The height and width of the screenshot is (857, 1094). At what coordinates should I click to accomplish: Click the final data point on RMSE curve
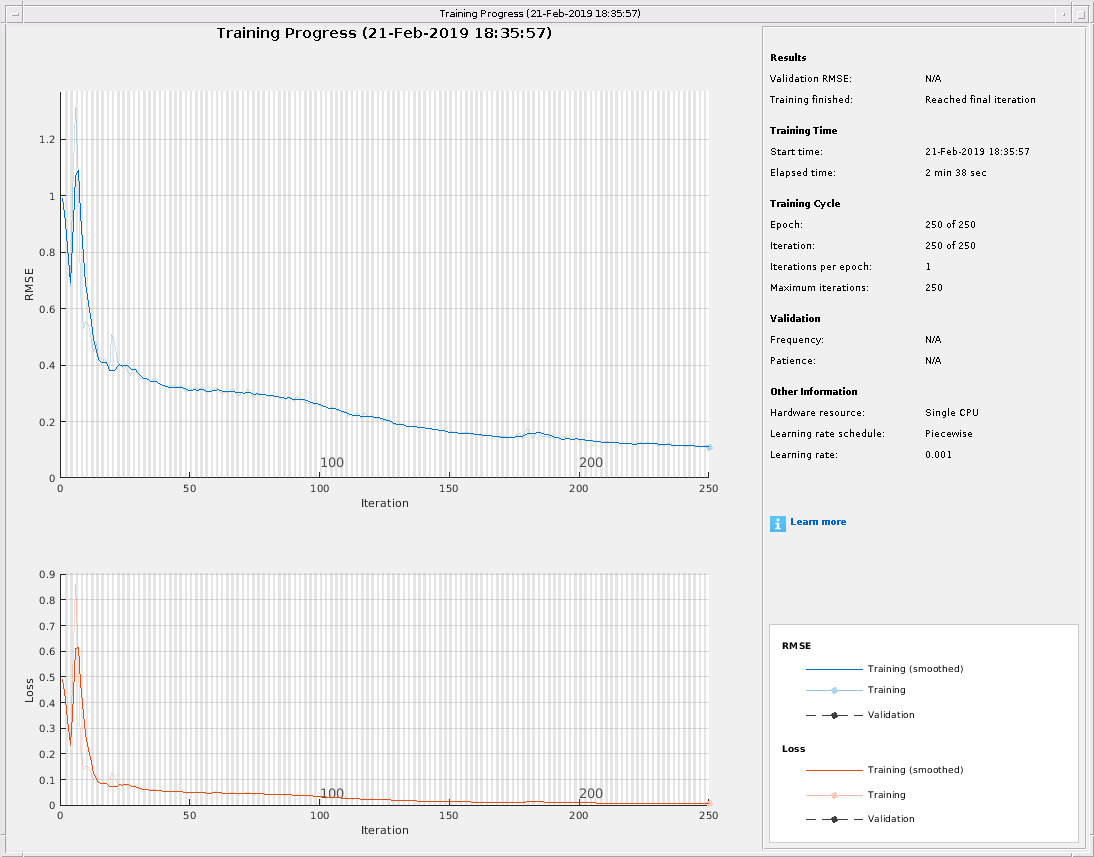[710, 447]
